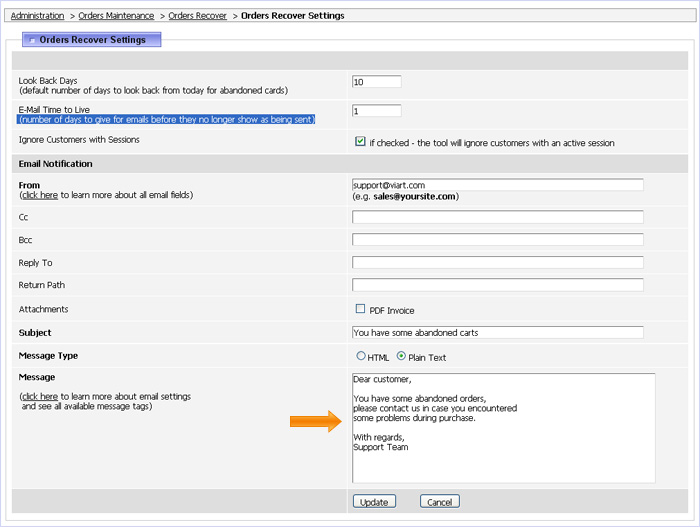Focus the Look Back Days field

click(x=377, y=82)
